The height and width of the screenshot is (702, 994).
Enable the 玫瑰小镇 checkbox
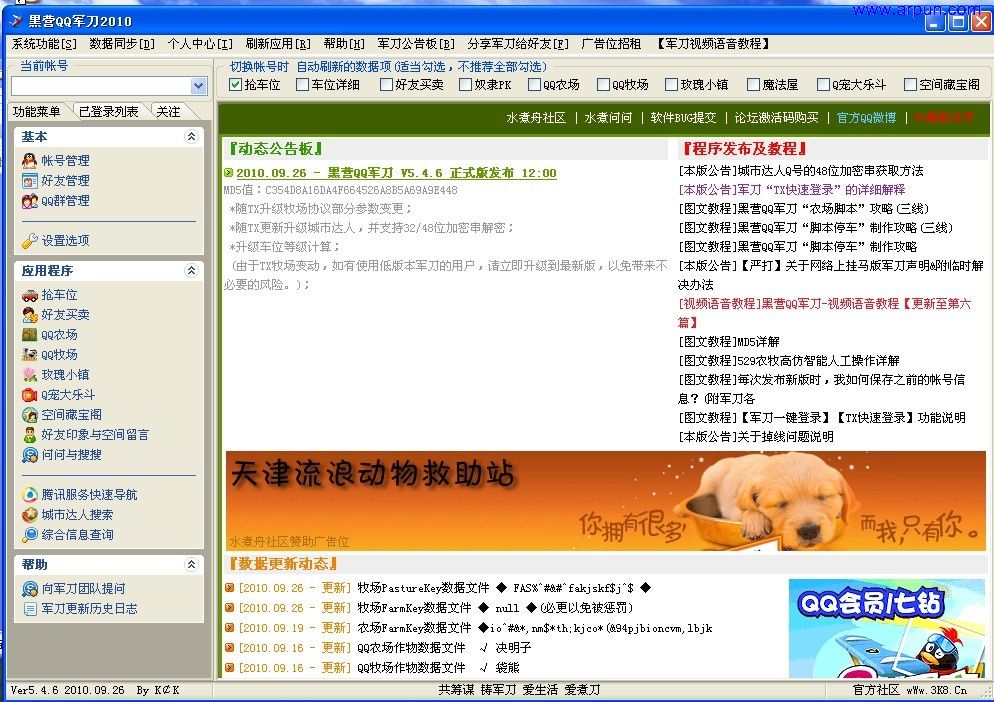coord(671,84)
